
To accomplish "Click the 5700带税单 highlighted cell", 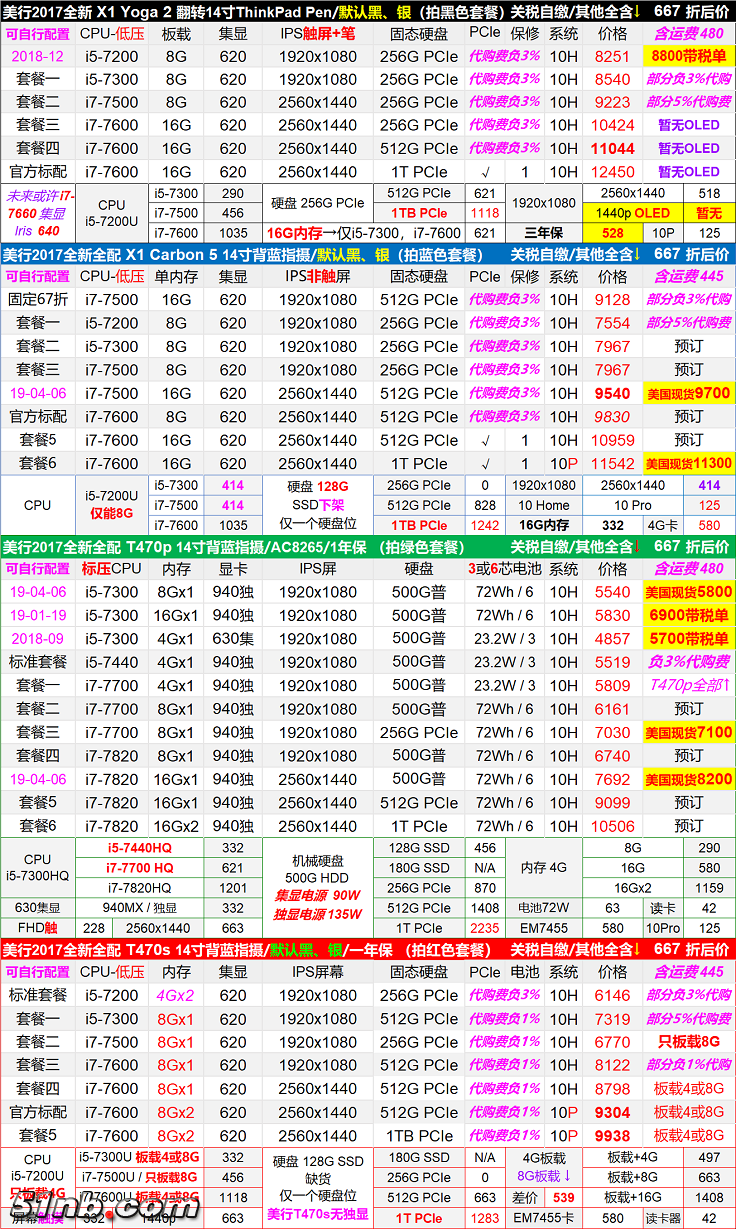I will pos(688,639).
